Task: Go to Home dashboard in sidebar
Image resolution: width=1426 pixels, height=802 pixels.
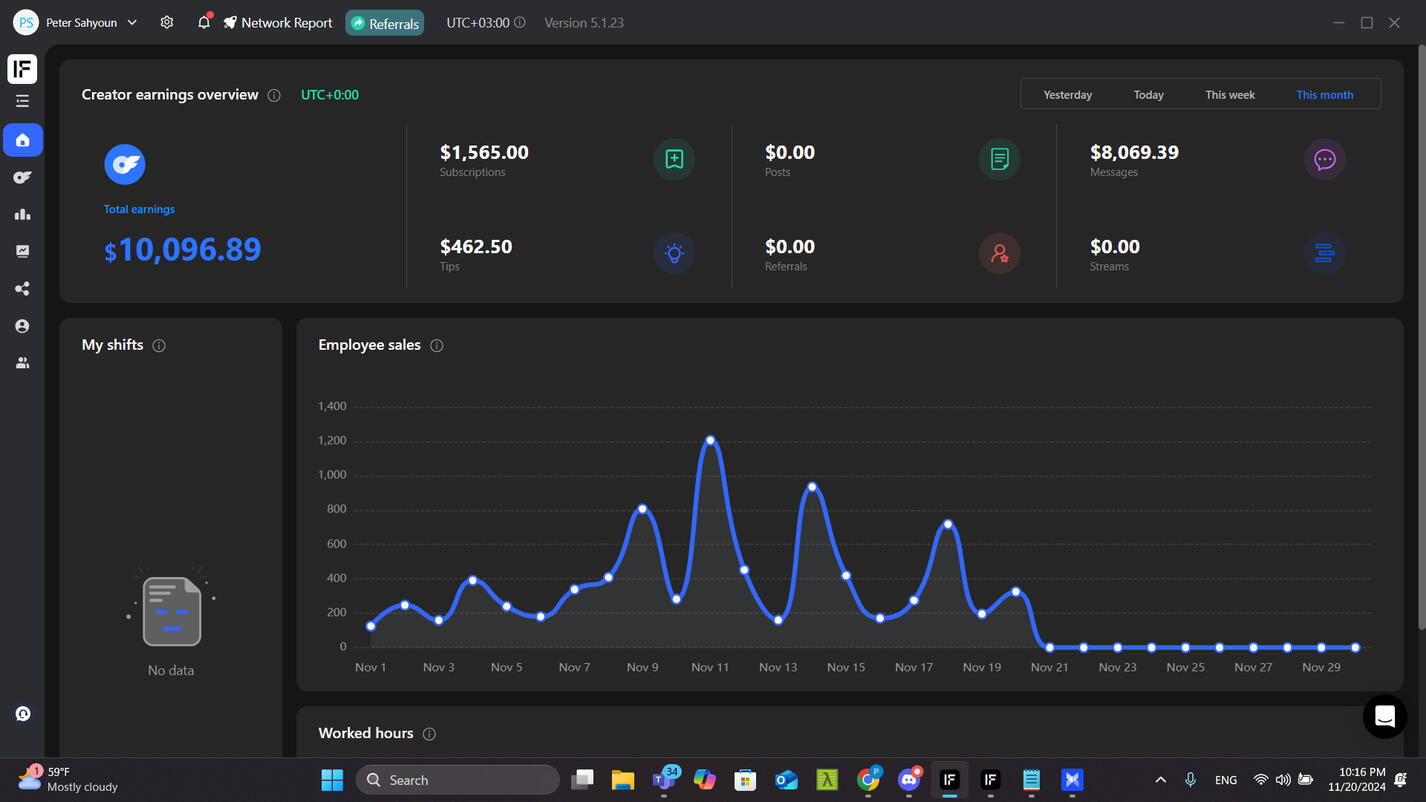Action: click(x=23, y=140)
